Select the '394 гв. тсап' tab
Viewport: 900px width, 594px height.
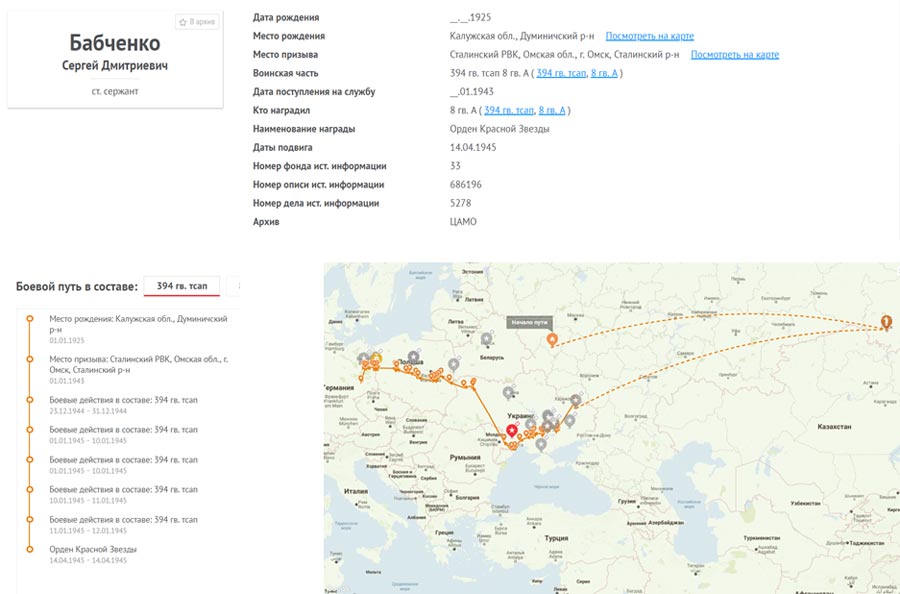(x=182, y=286)
